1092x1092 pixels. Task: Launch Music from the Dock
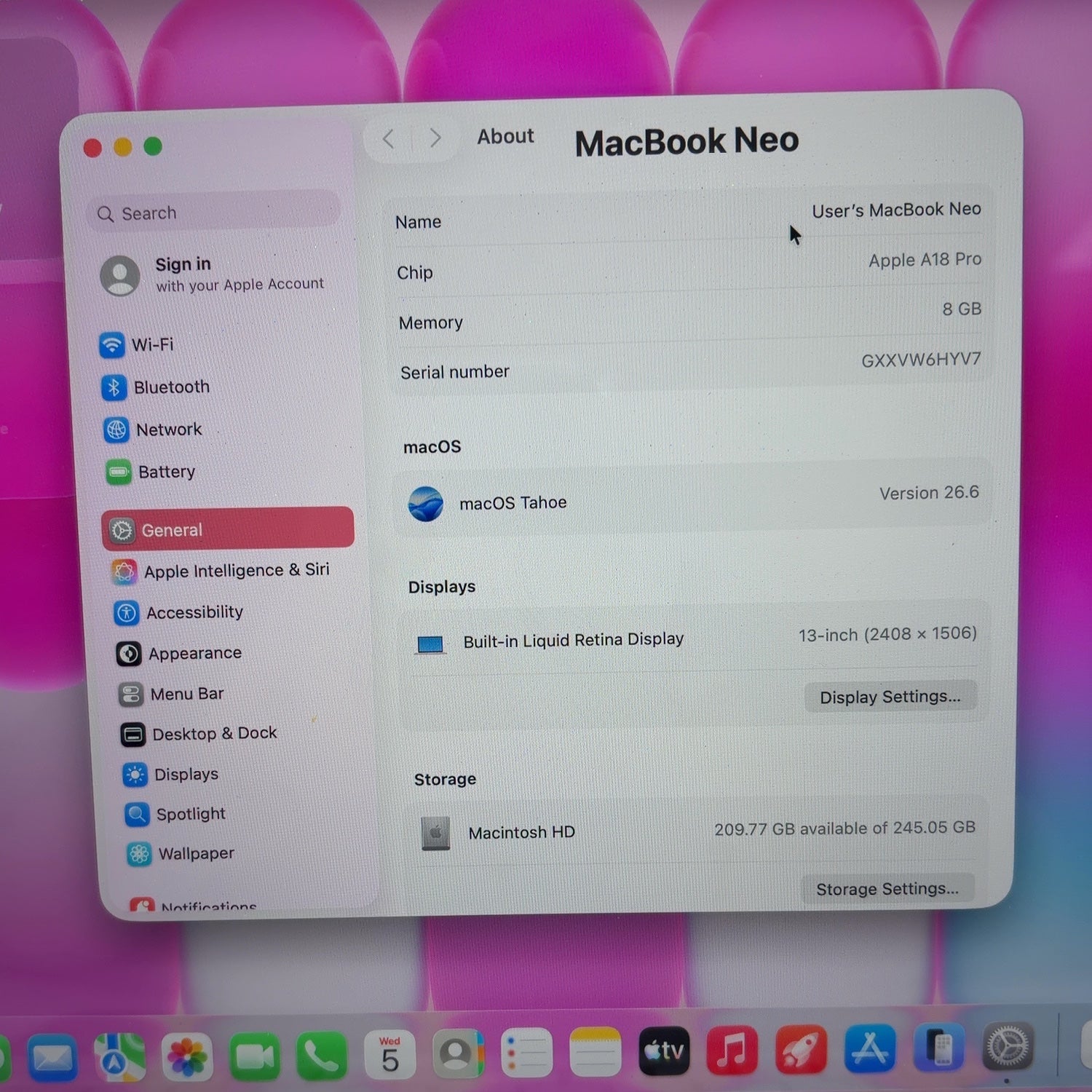[732, 1049]
